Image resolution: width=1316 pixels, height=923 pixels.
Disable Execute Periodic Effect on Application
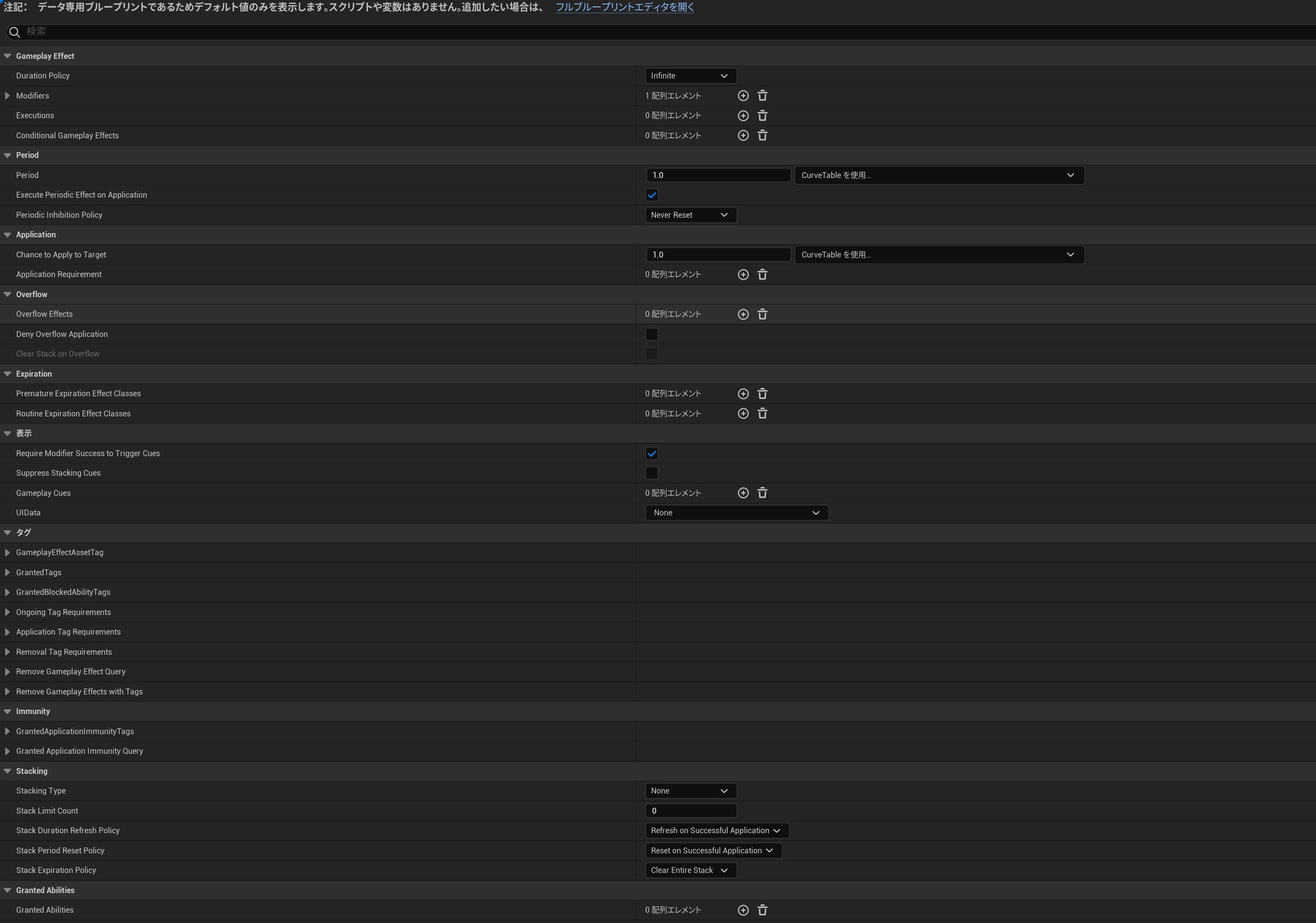pyautogui.click(x=652, y=195)
